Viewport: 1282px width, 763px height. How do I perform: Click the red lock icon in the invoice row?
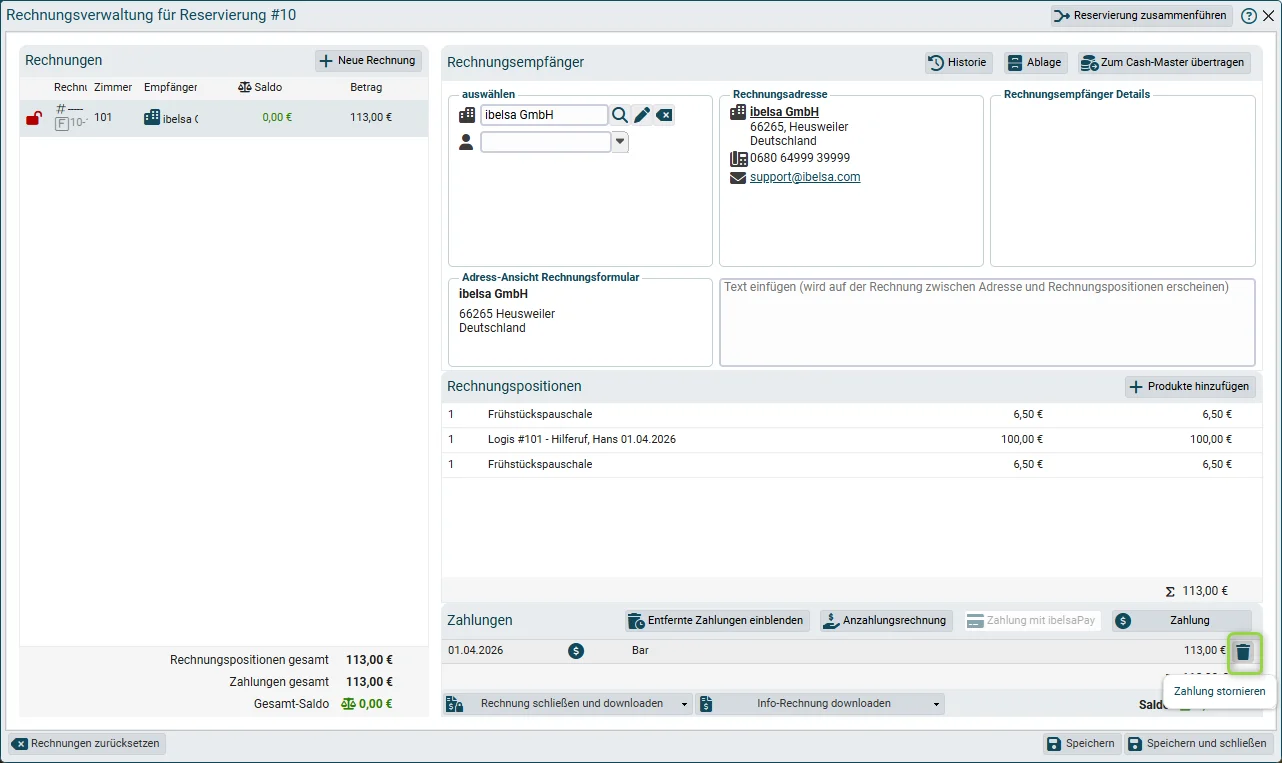pyautogui.click(x=33, y=118)
